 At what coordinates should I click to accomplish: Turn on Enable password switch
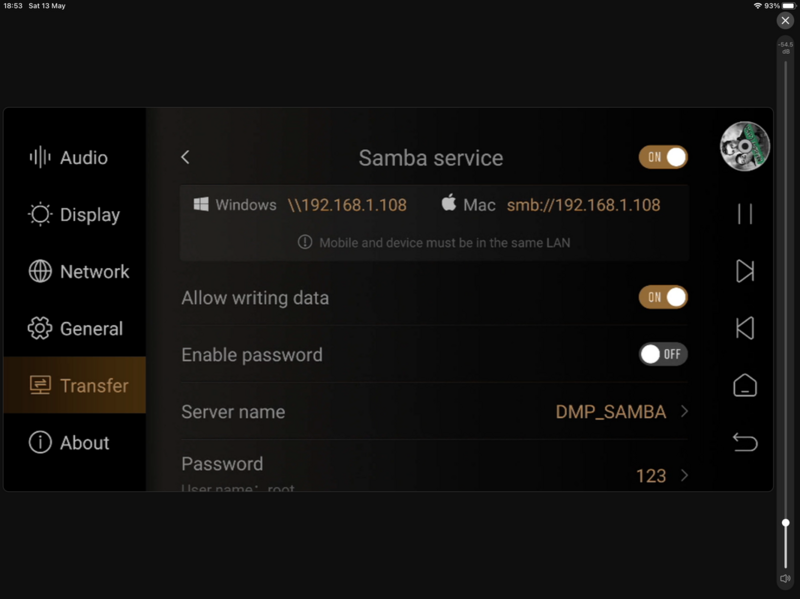[x=663, y=354]
